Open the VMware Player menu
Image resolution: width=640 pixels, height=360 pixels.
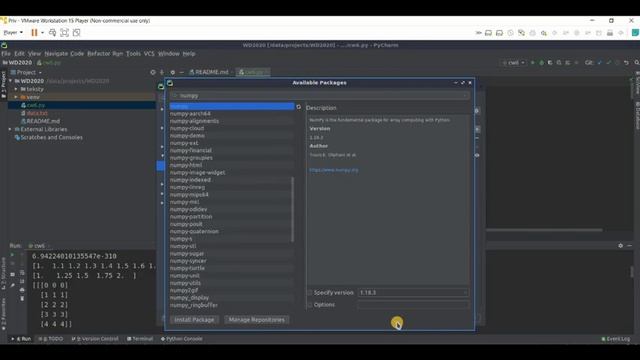(13, 33)
